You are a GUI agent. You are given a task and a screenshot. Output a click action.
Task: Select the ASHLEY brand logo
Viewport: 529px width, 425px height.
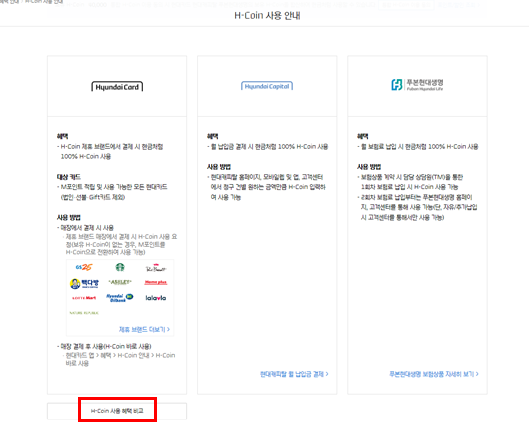pos(120,282)
